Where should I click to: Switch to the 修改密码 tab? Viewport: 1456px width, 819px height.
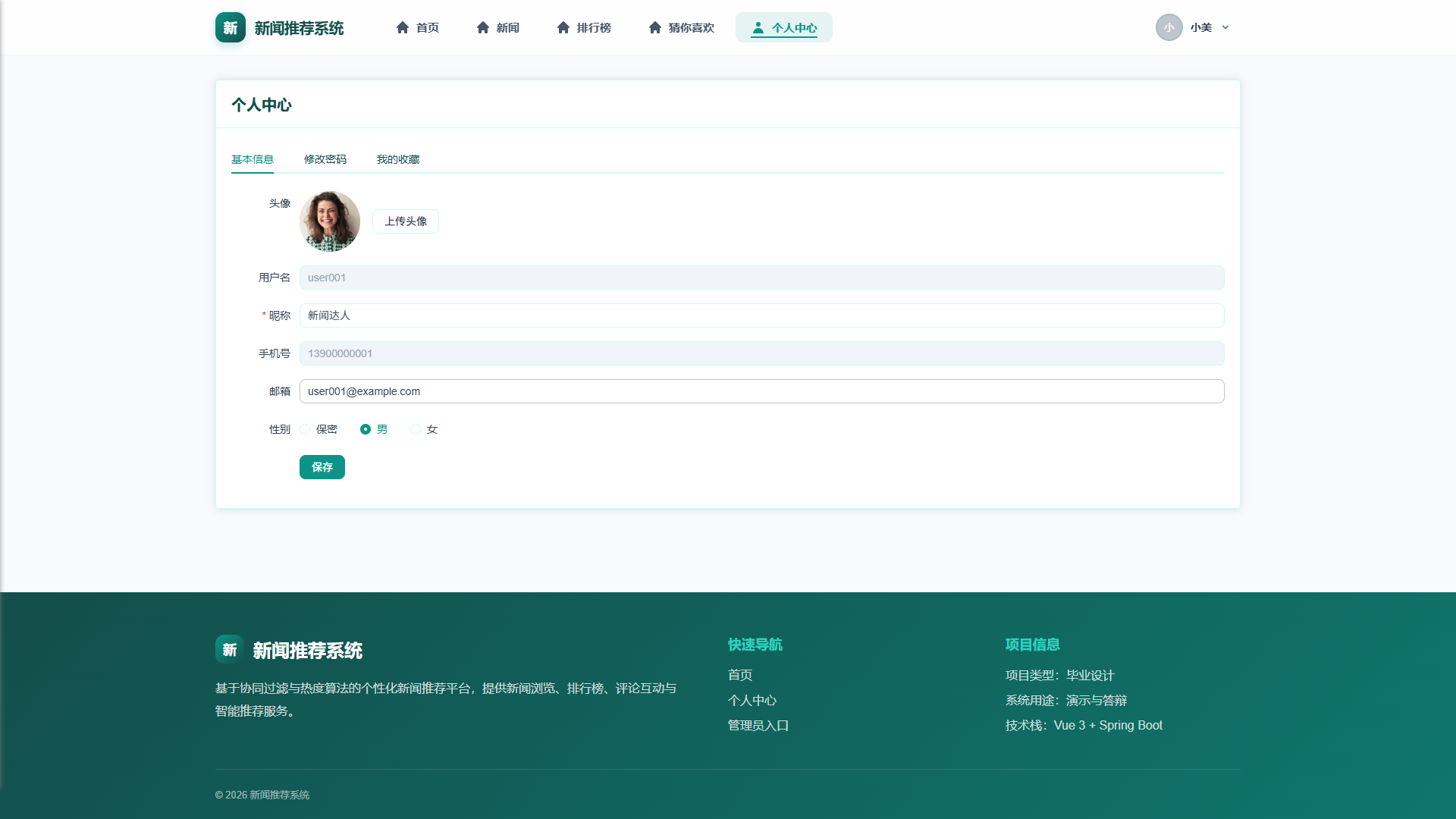[x=325, y=159]
